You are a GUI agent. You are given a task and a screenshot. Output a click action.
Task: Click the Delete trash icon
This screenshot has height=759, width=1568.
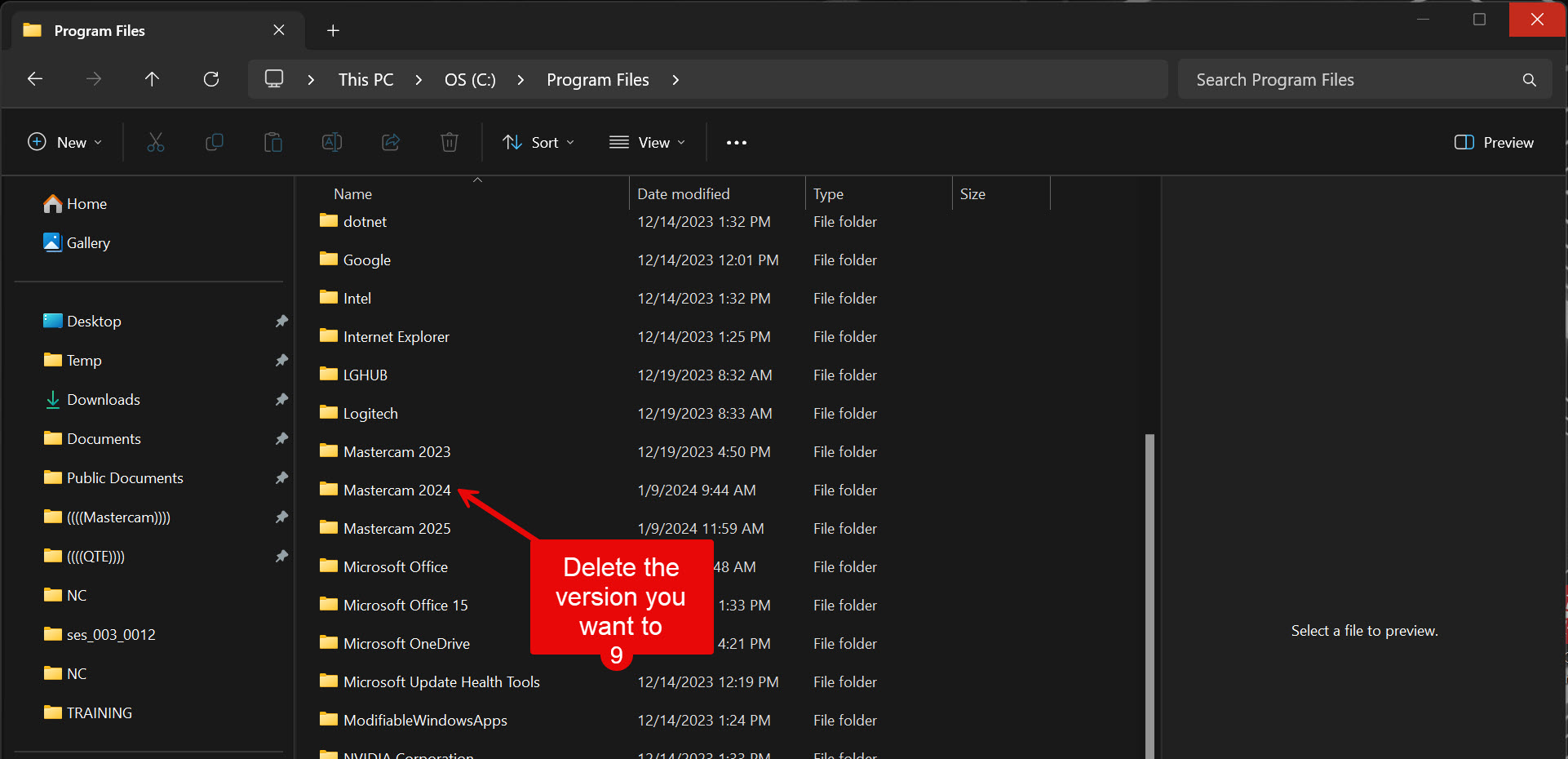[x=450, y=143]
